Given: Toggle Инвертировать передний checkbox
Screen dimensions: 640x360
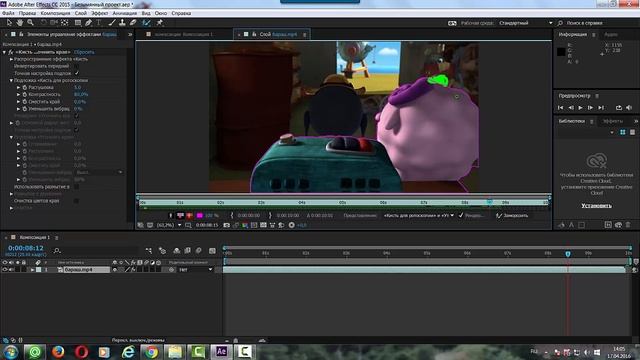Looking at the screenshot, I should (76, 66).
